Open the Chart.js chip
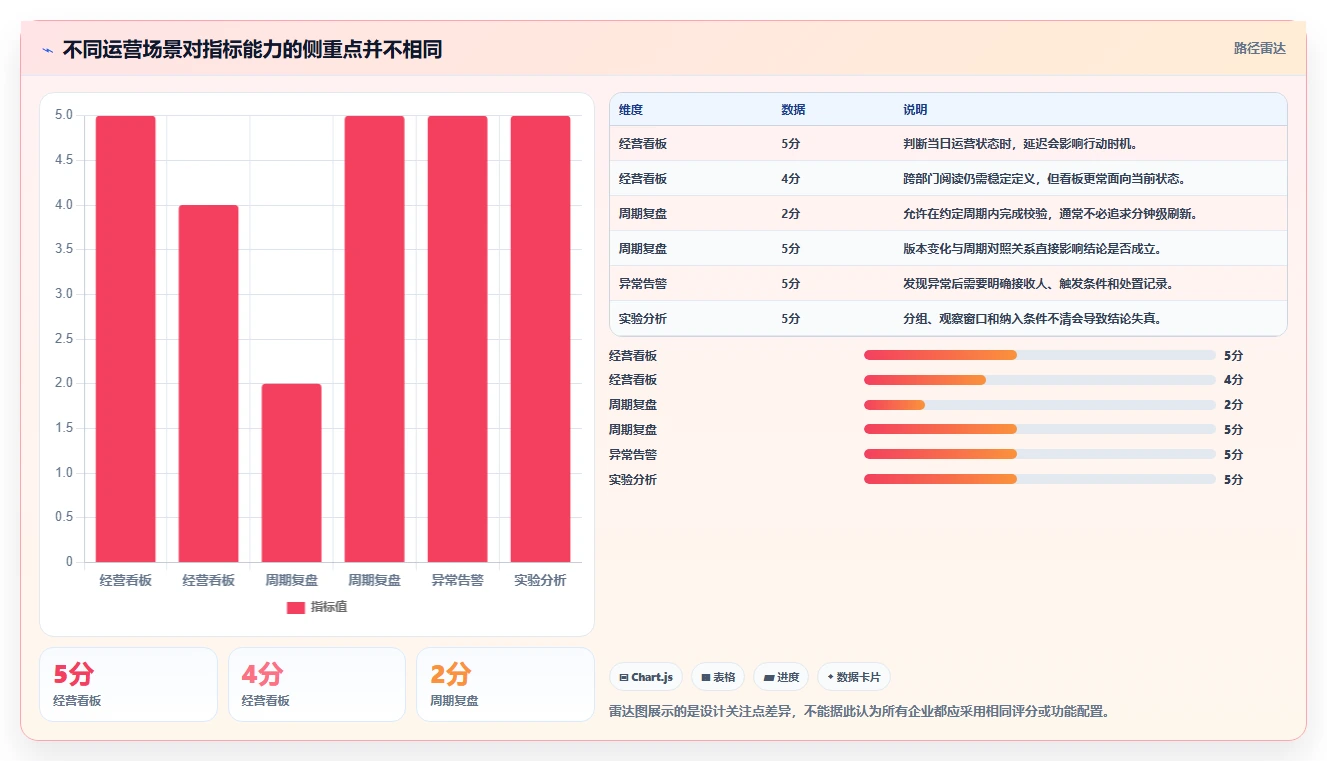Viewport: 1327px width, 761px height. pyautogui.click(x=646, y=677)
